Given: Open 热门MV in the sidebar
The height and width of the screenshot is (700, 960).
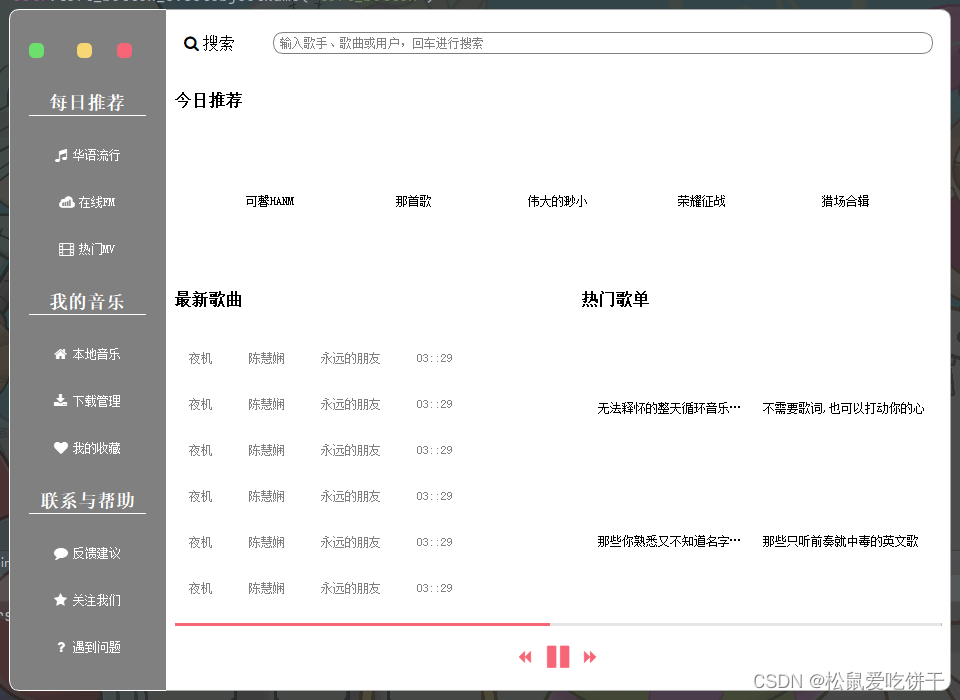Looking at the screenshot, I should [87, 249].
